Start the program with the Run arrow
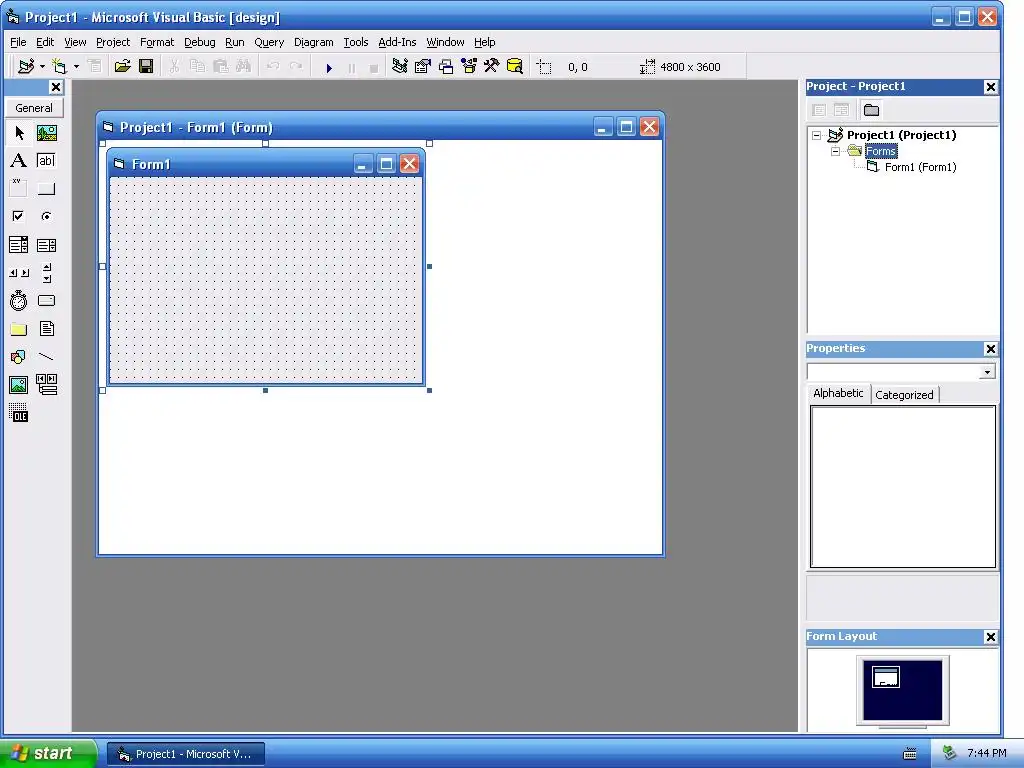The image size is (1024, 768). click(x=329, y=67)
